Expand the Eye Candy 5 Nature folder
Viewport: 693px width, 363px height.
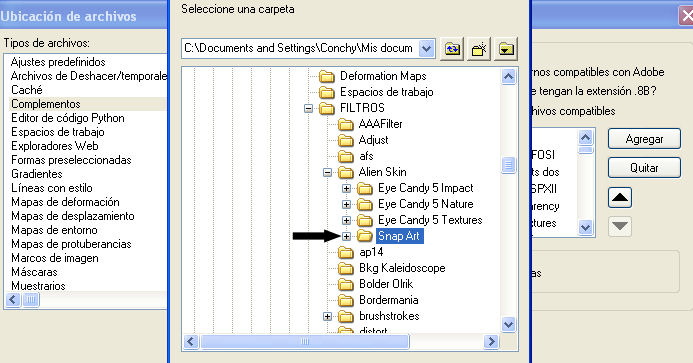coord(346,205)
